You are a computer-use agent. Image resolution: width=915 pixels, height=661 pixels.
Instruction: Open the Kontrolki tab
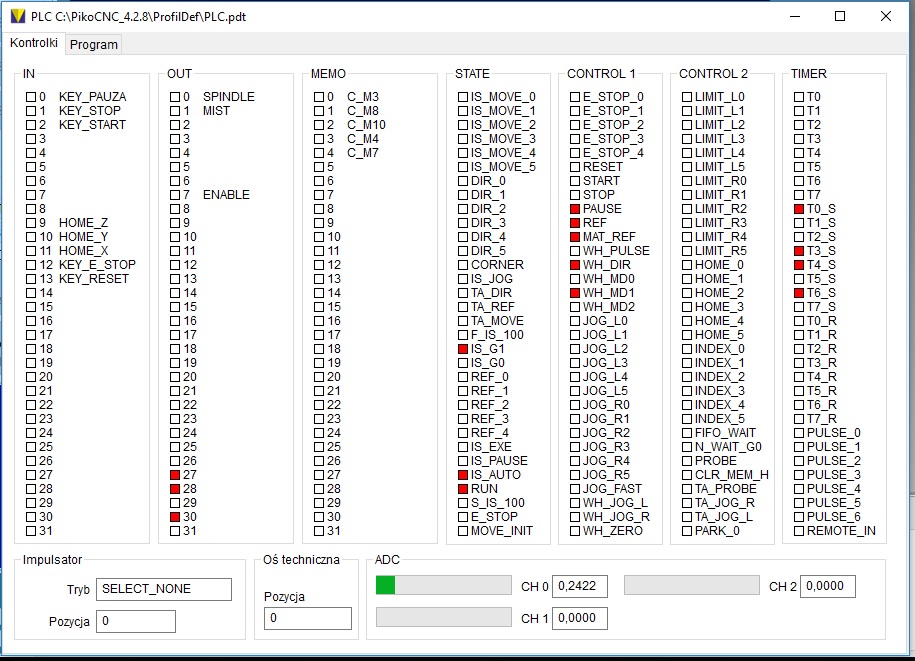[x=34, y=43]
